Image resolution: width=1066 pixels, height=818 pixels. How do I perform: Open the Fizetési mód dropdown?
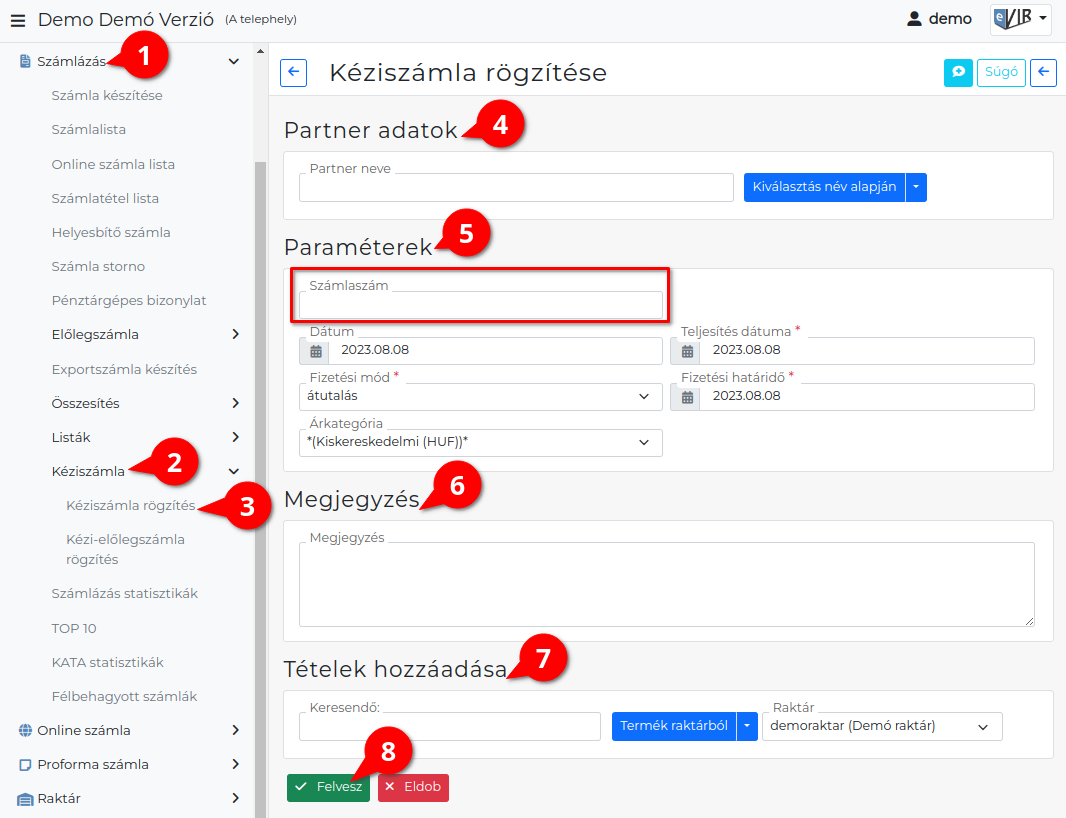click(481, 396)
